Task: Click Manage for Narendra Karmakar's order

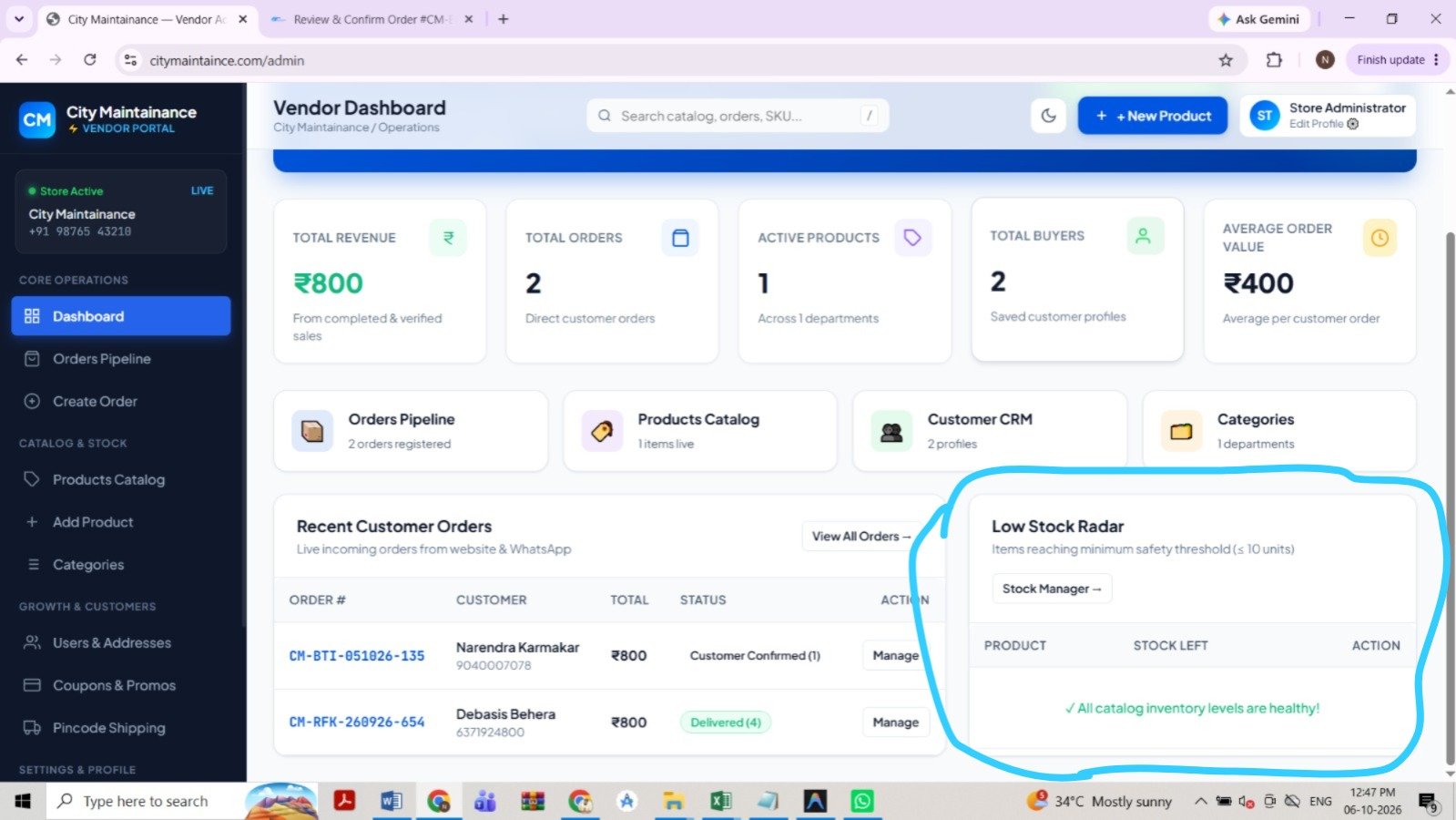Action: pos(896,655)
